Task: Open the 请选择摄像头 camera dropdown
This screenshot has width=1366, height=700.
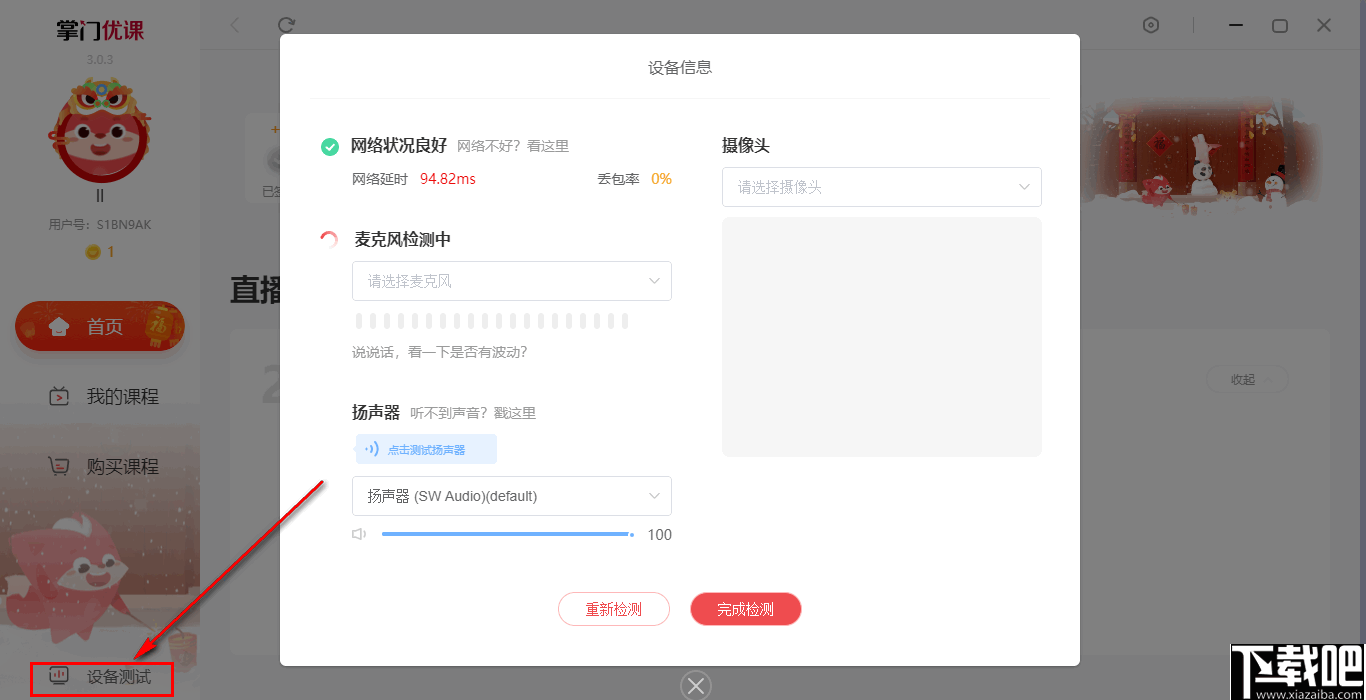Action: click(881, 187)
